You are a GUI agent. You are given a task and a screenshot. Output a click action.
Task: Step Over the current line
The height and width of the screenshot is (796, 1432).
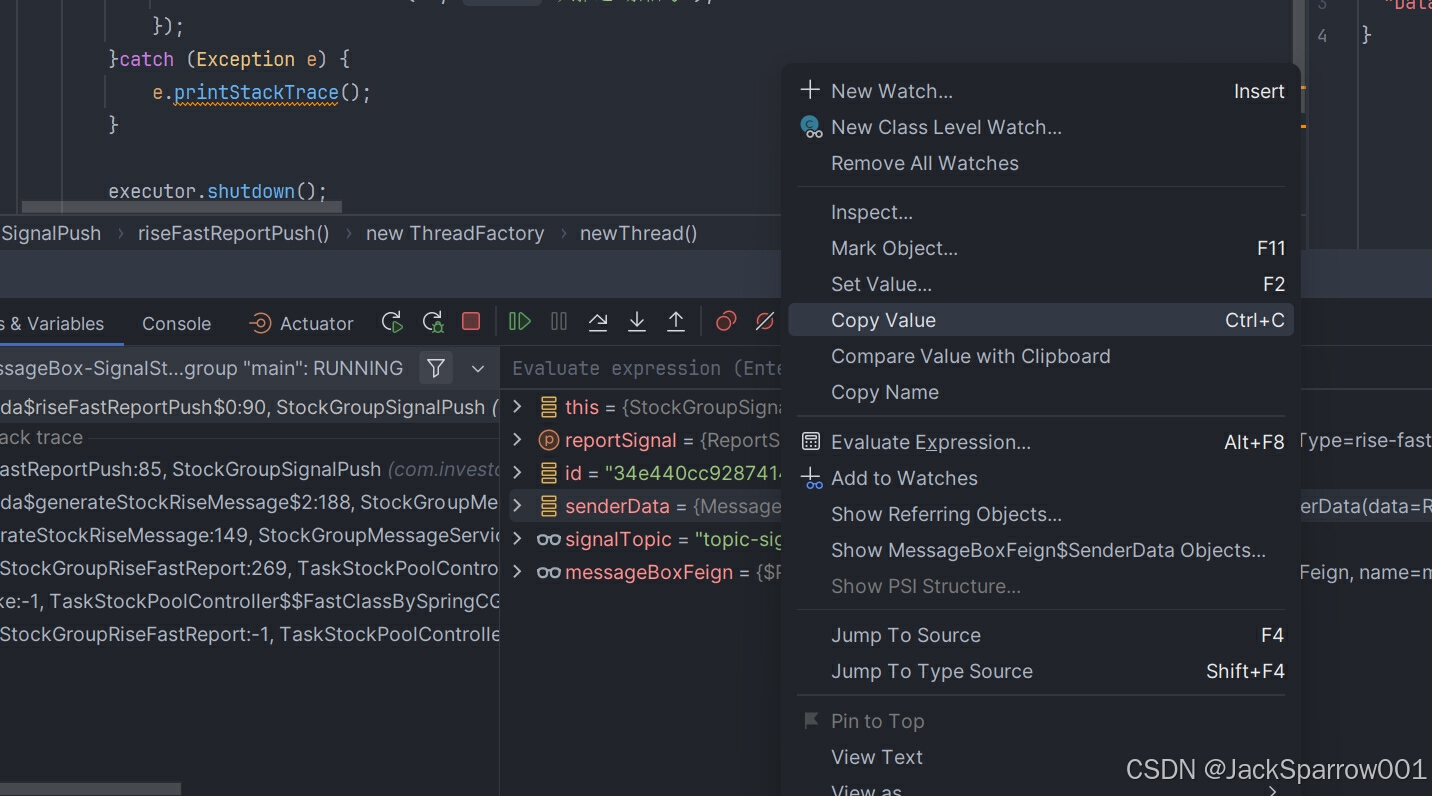coord(598,321)
